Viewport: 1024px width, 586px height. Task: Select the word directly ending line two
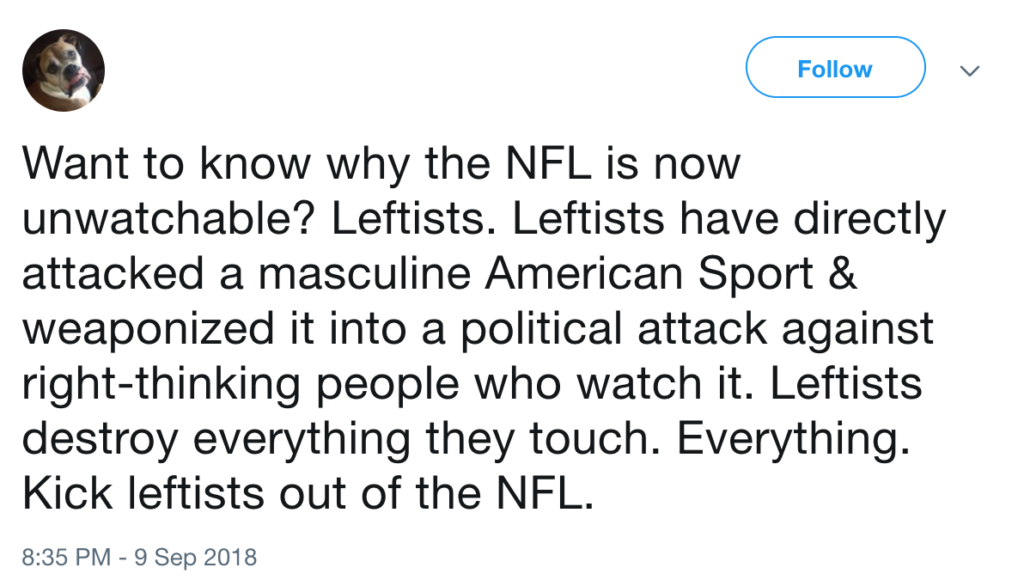869,218
